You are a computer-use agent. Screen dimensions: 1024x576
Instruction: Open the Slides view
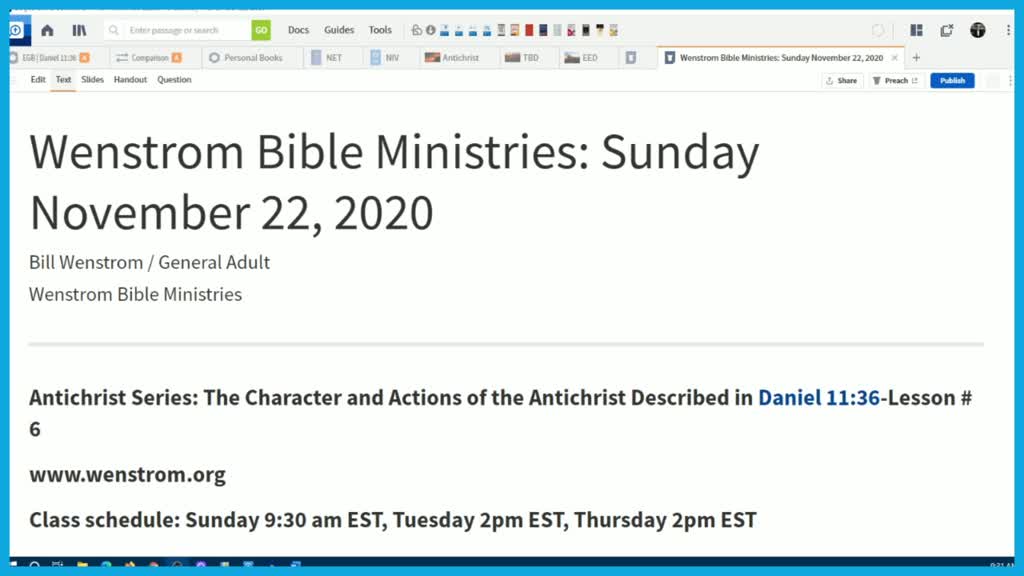pos(92,80)
